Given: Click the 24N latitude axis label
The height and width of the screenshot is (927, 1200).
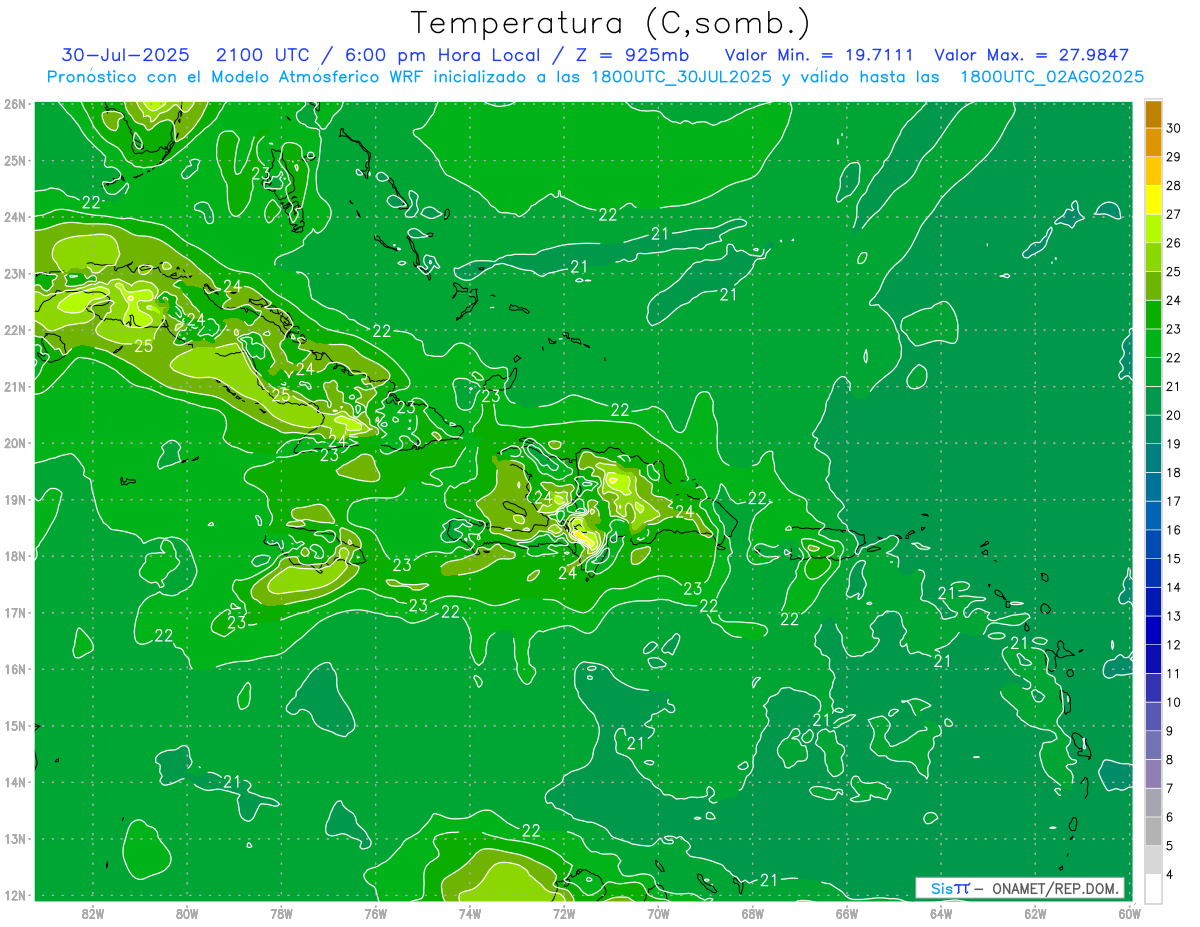Looking at the screenshot, I should [x=14, y=217].
